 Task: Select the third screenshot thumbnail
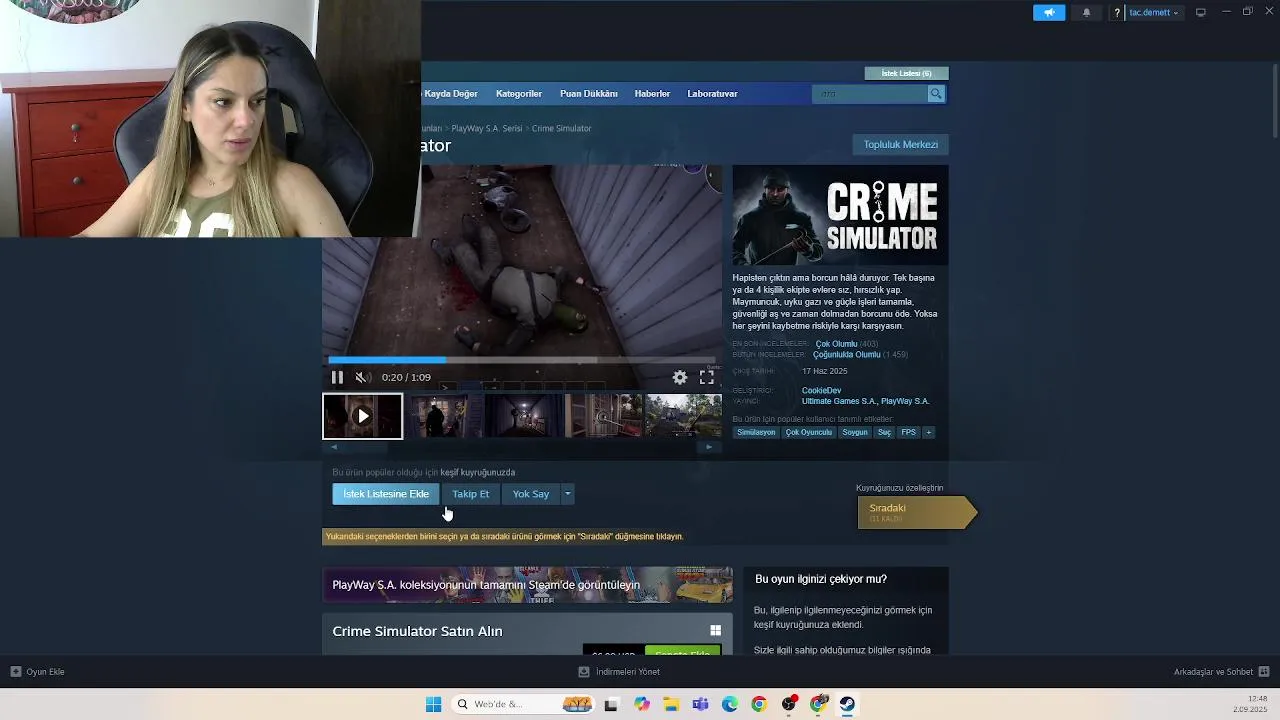click(524, 416)
